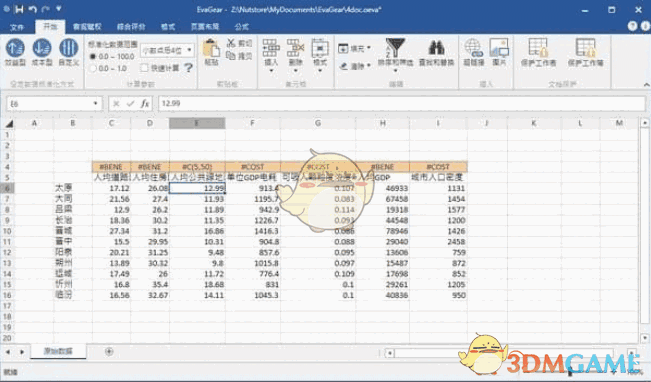Image resolution: width=651 pixels, height=382 pixels.
Task: Switch to the 开始 ribbon tab
Action: point(50,27)
